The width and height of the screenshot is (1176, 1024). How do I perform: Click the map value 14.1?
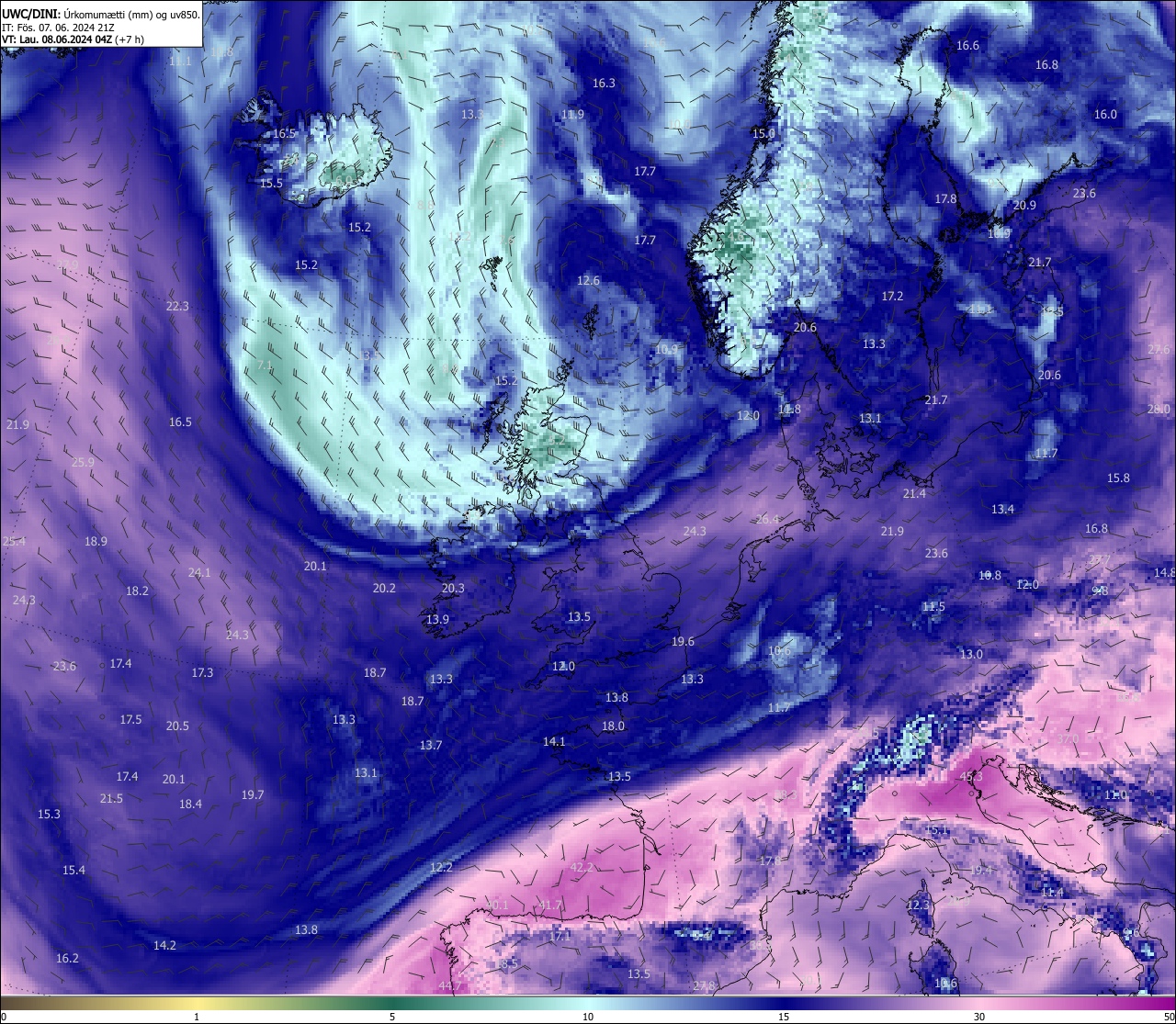pyautogui.click(x=554, y=742)
